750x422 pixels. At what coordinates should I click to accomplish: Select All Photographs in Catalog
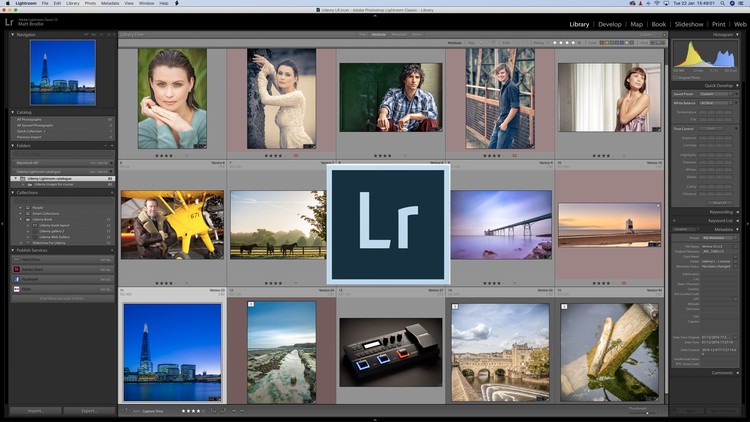coord(62,120)
